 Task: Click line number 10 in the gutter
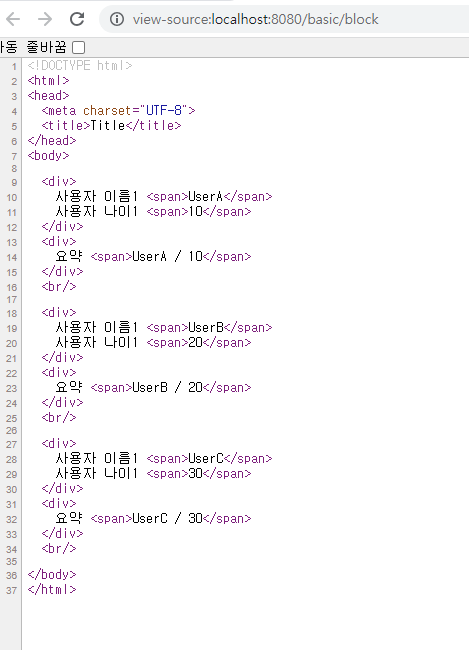pos(12,198)
